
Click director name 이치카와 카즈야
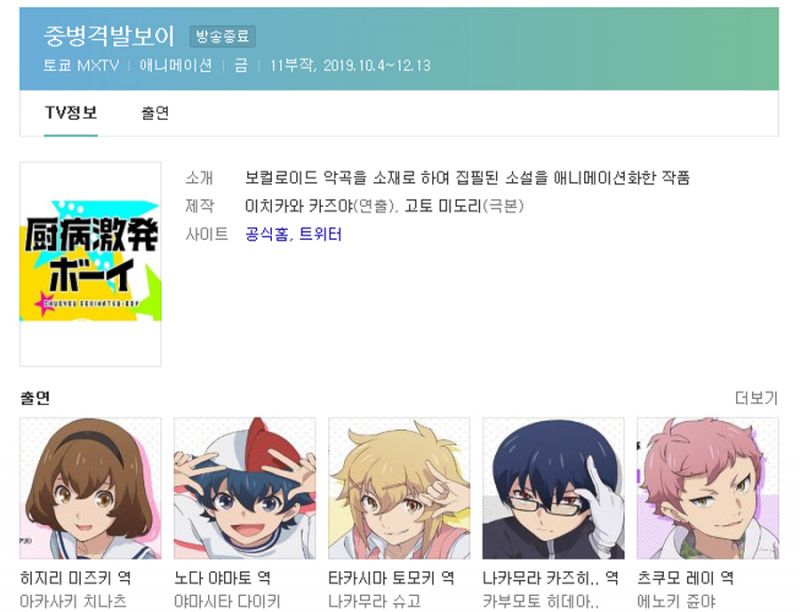(x=299, y=206)
